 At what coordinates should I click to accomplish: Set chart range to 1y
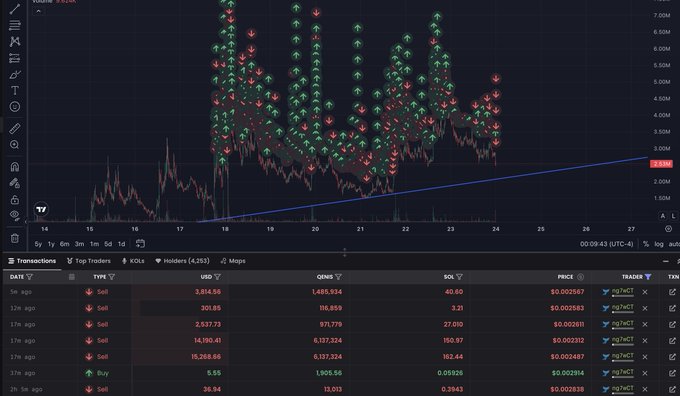pyautogui.click(x=51, y=244)
